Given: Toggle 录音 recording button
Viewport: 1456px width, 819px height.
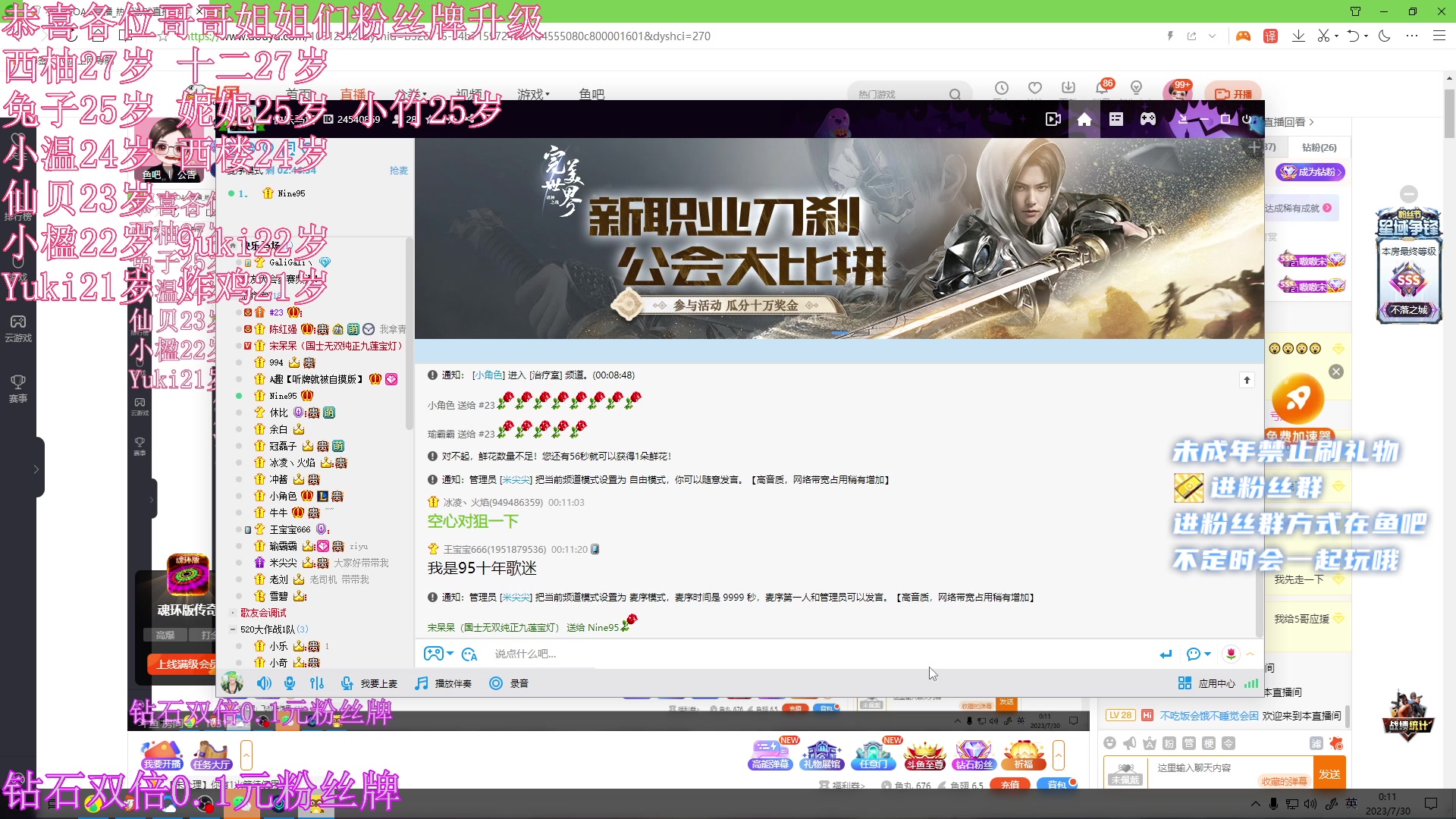Looking at the screenshot, I should click(509, 683).
